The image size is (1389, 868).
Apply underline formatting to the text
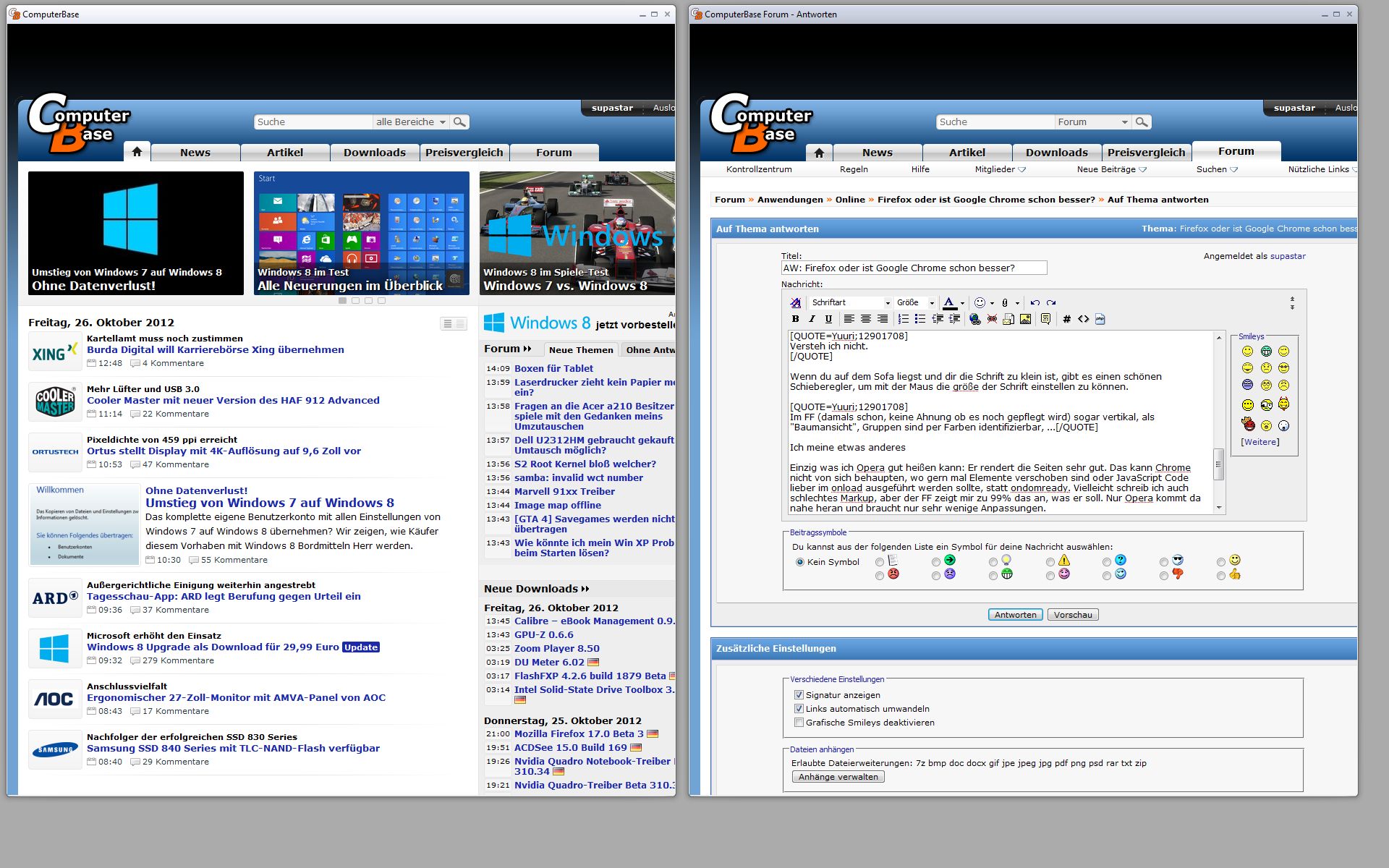click(828, 319)
